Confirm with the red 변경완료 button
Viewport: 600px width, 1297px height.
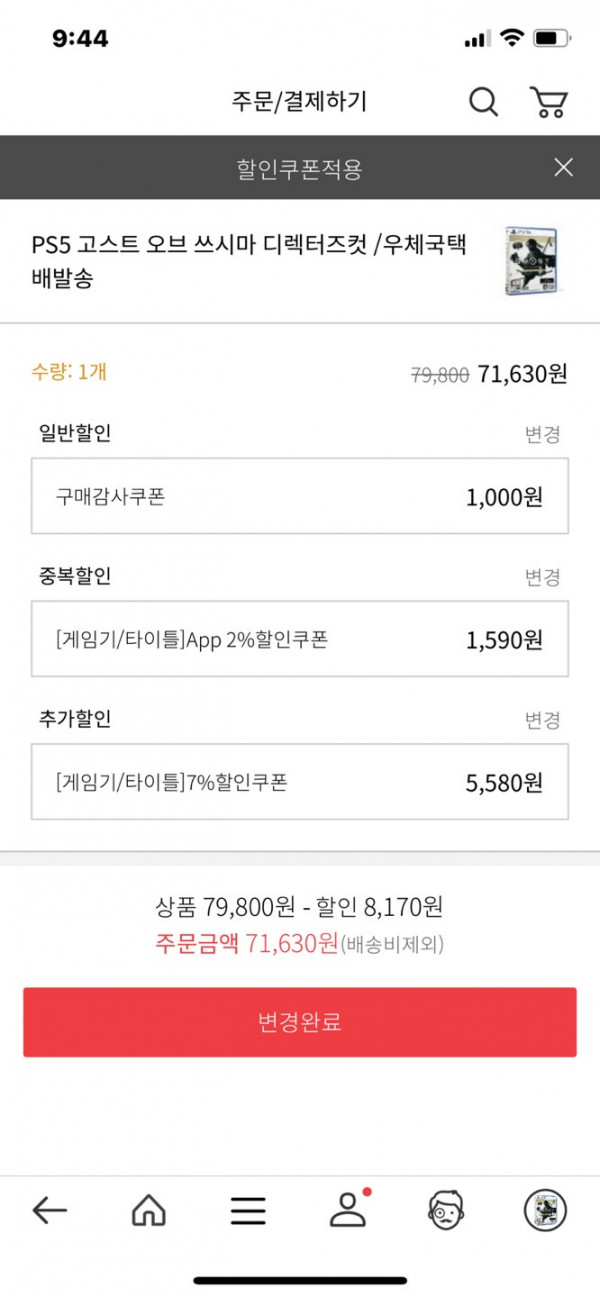300,1022
